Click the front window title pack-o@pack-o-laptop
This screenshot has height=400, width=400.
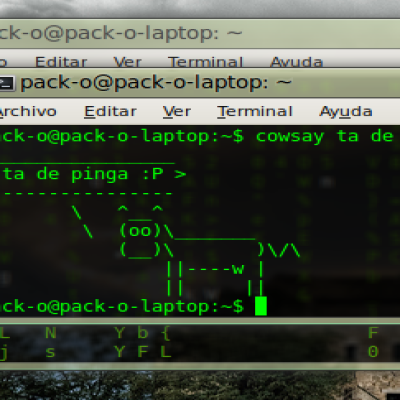click(156, 83)
